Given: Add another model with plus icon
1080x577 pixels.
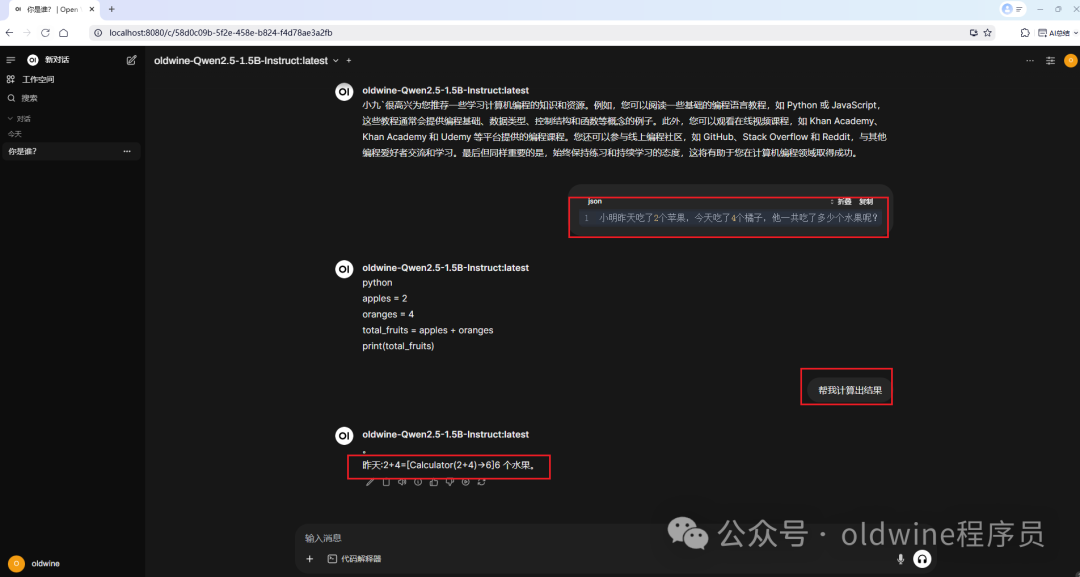Looking at the screenshot, I should coord(349,61).
